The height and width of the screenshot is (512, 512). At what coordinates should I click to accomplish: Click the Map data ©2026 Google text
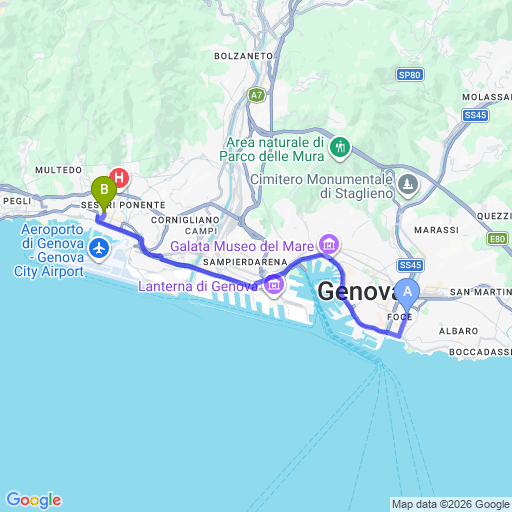click(x=451, y=505)
